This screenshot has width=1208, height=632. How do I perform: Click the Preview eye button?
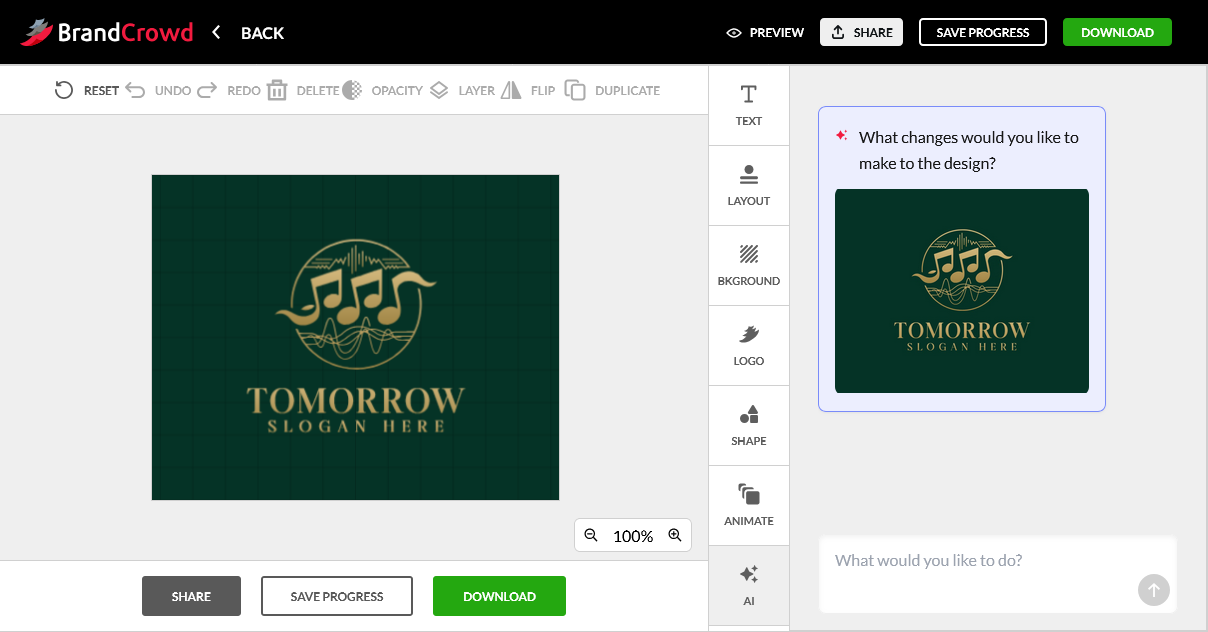pyautogui.click(x=765, y=32)
